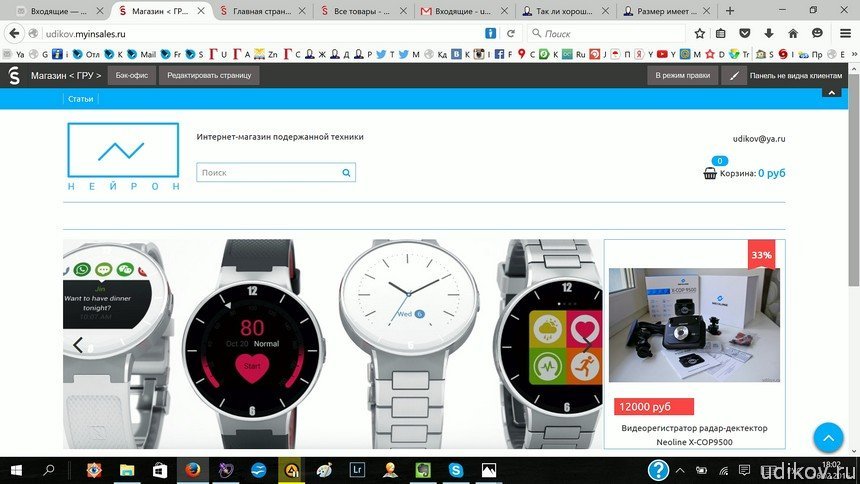Click the browser home icon

[x=793, y=33]
